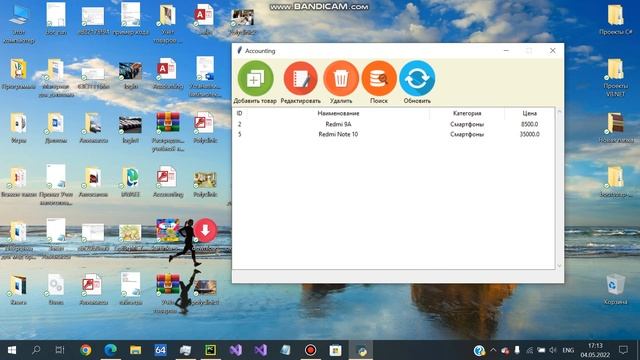Open the Редактировать edit icon

(x=300, y=78)
